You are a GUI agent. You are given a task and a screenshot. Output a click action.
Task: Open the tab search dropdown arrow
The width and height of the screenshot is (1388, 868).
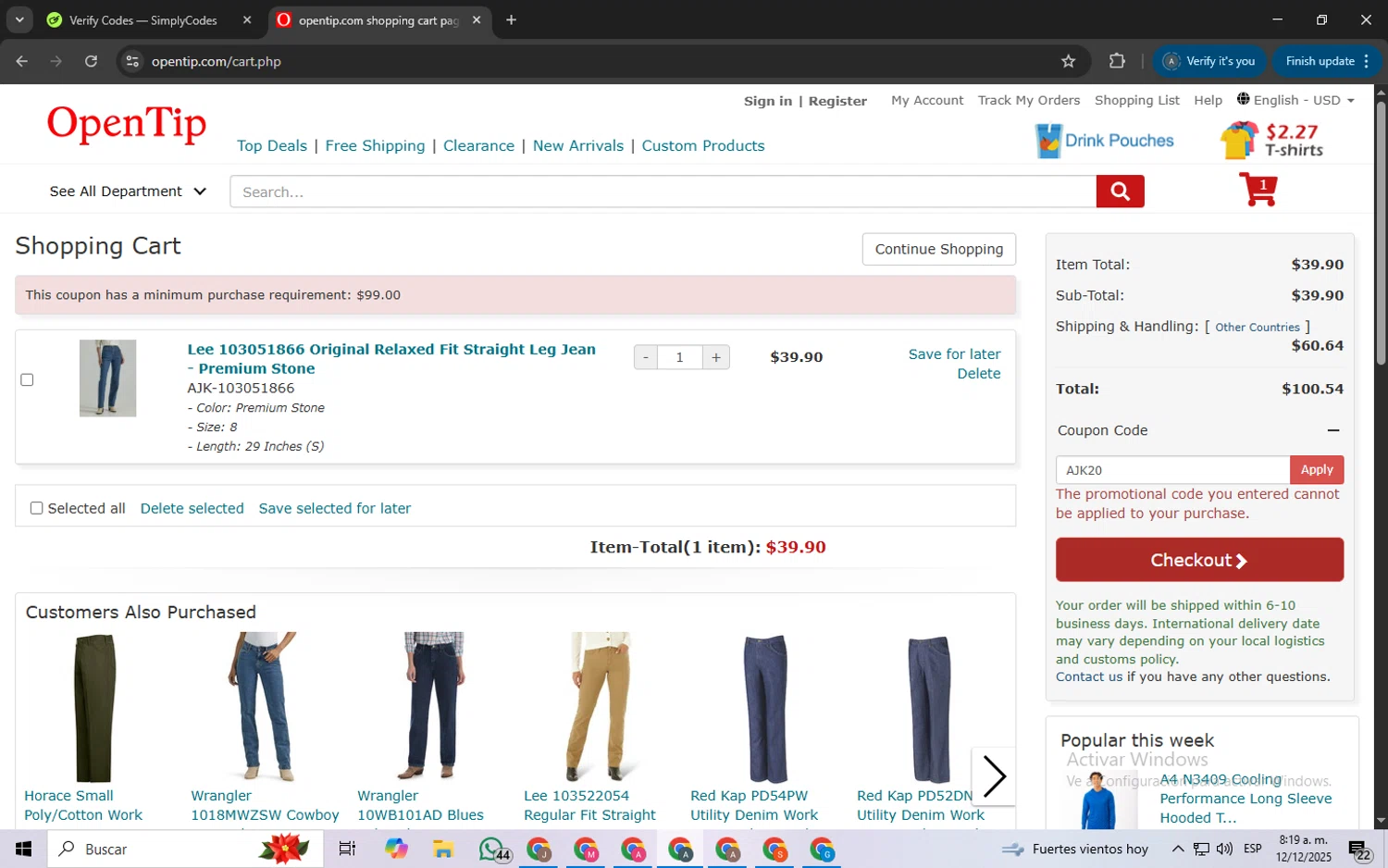19,19
